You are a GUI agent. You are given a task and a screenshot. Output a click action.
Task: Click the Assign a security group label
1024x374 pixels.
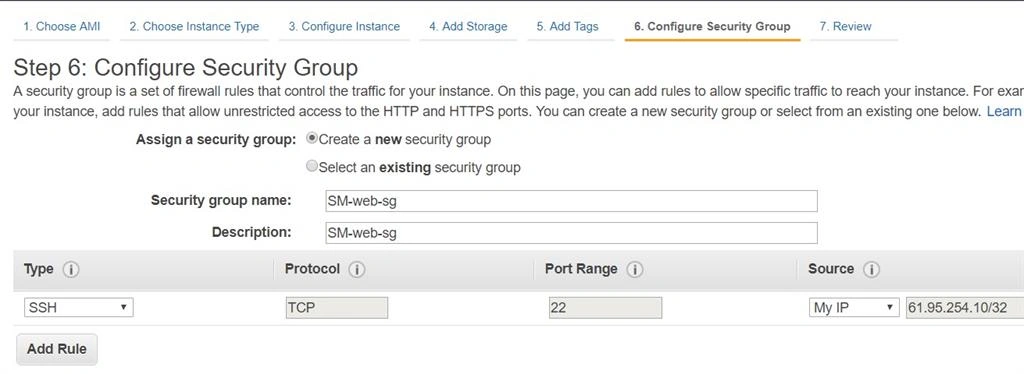(216, 140)
